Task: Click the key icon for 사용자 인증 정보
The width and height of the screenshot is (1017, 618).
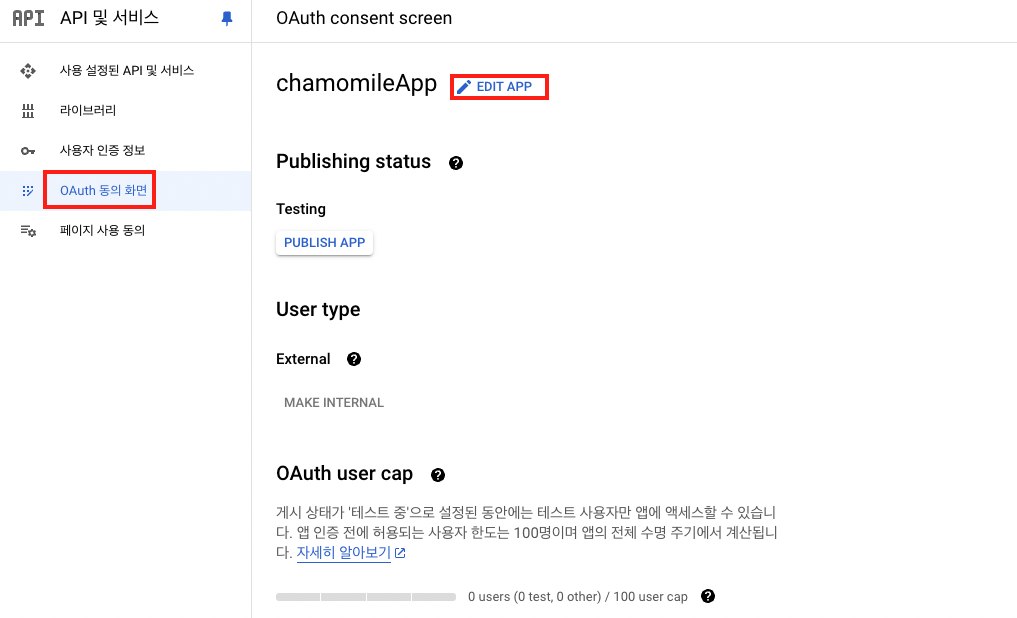Action: point(28,151)
